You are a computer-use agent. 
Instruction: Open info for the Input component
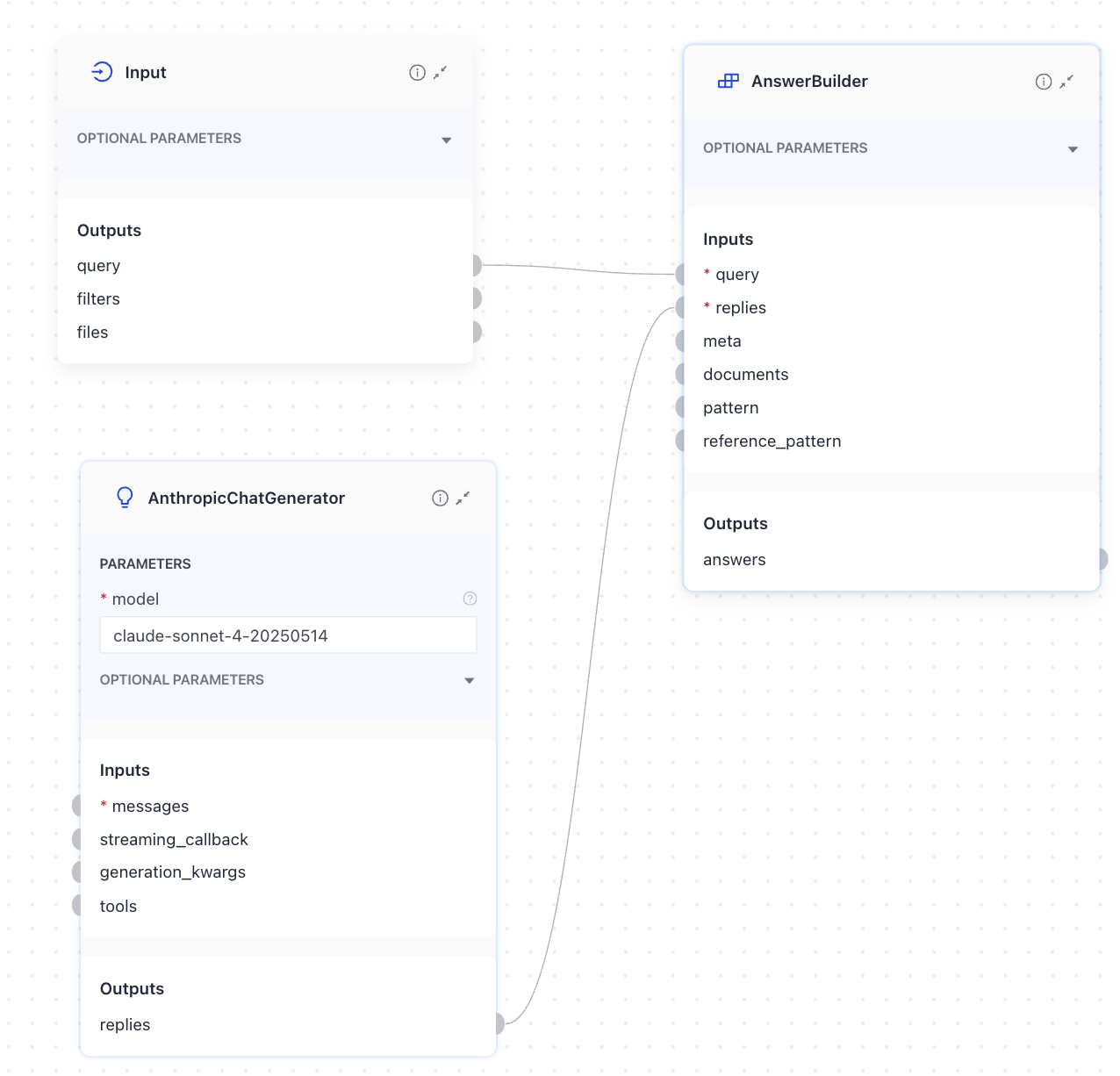click(417, 72)
